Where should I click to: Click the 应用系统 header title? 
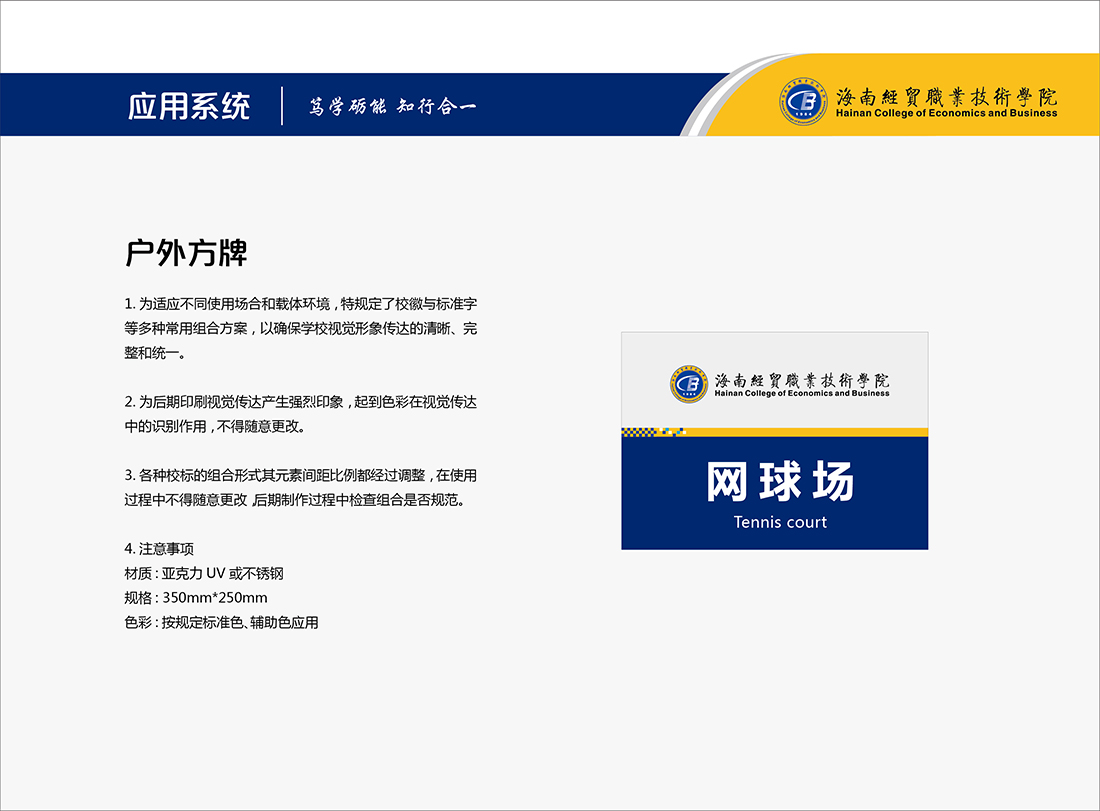coord(189,106)
